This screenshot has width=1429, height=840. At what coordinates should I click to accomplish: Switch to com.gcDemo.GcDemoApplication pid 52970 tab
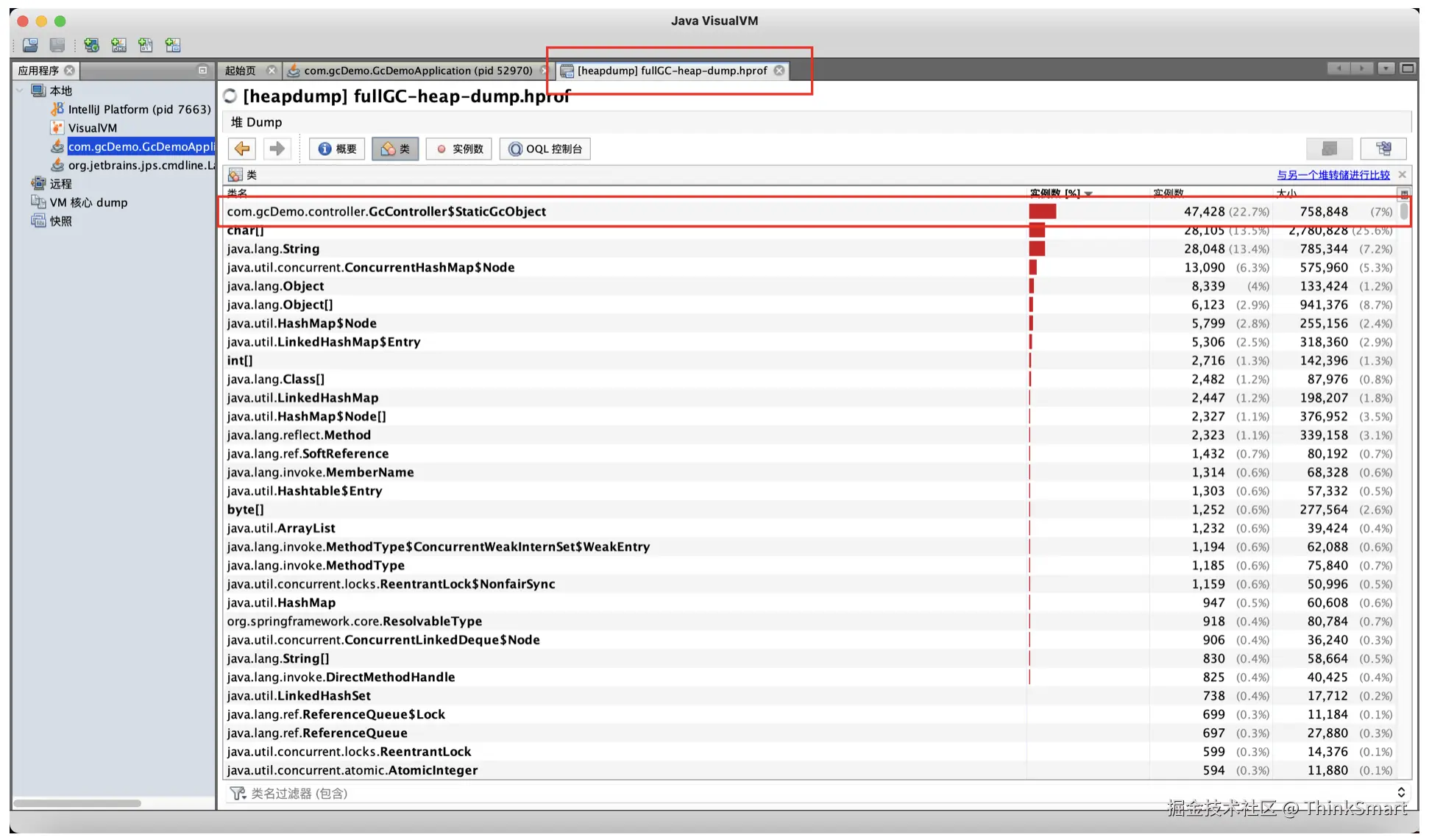pyautogui.click(x=417, y=71)
